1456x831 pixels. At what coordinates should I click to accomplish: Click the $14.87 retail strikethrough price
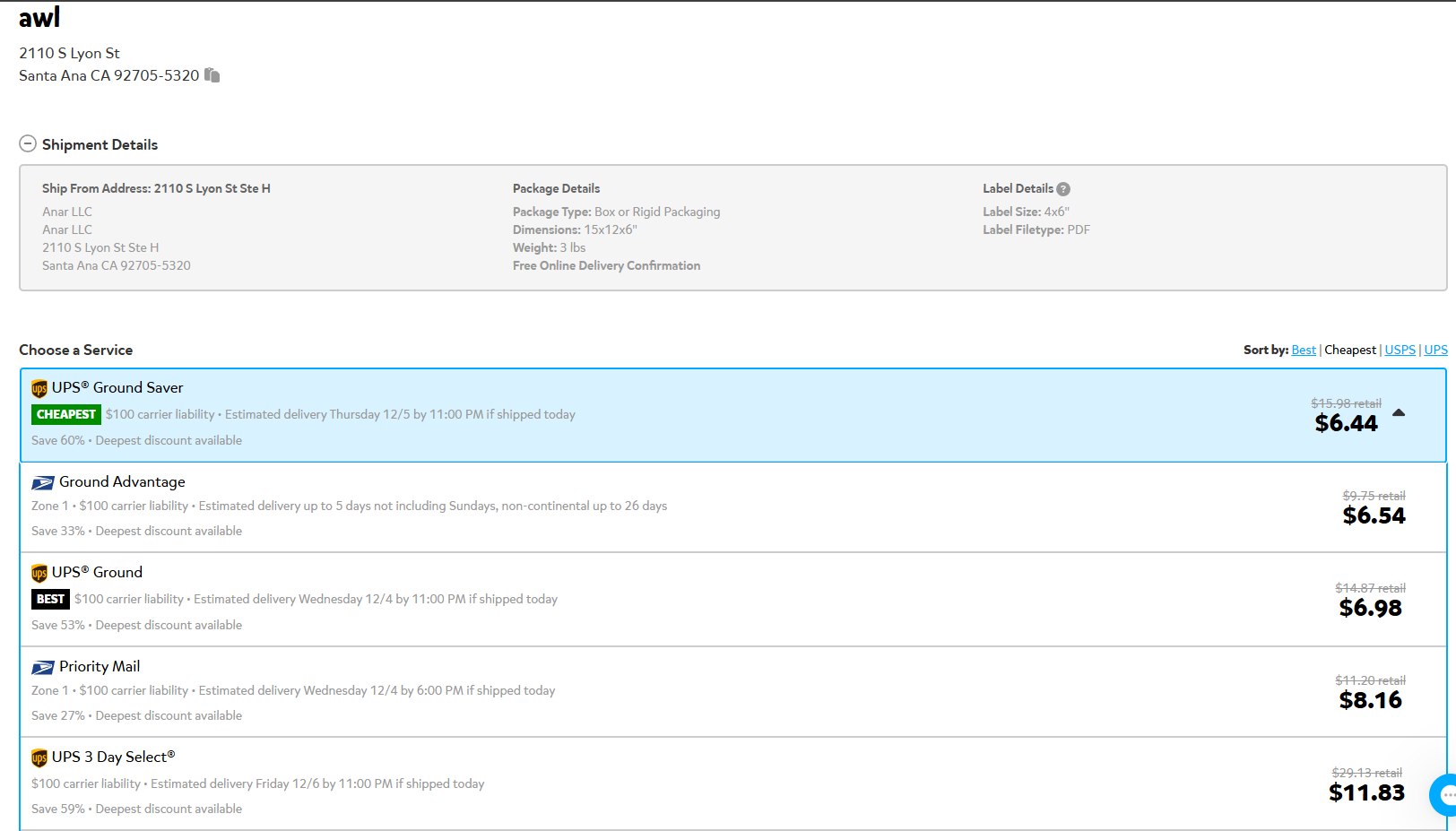click(x=1370, y=588)
